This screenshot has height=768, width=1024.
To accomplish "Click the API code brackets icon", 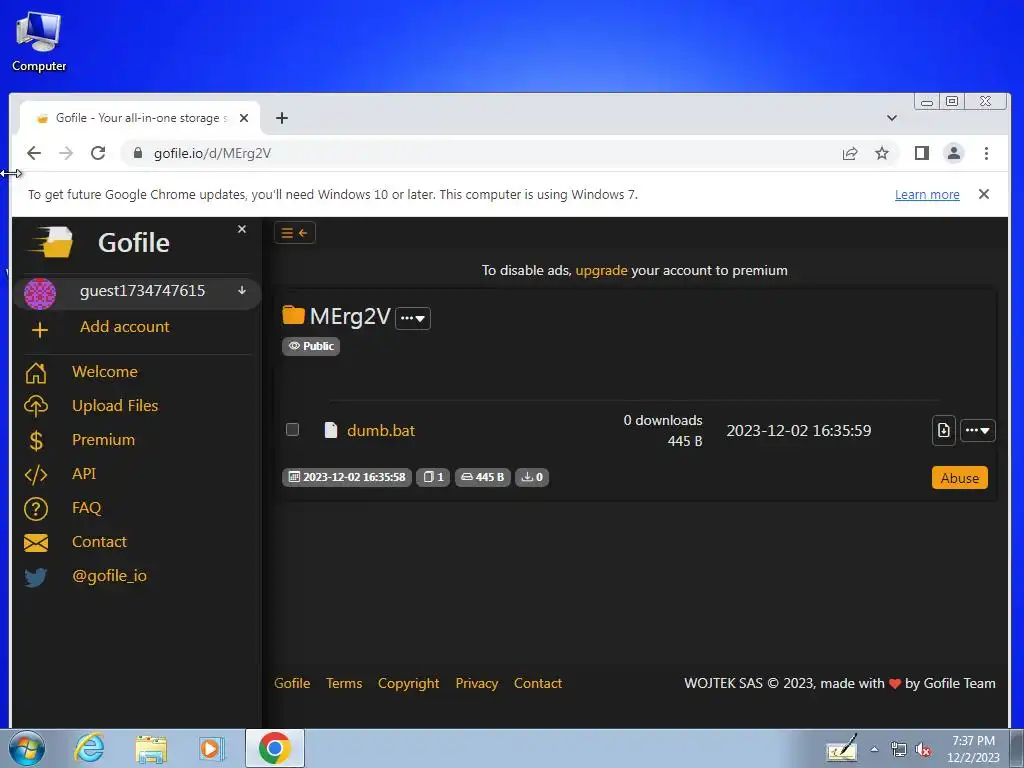I will click(x=36, y=475).
